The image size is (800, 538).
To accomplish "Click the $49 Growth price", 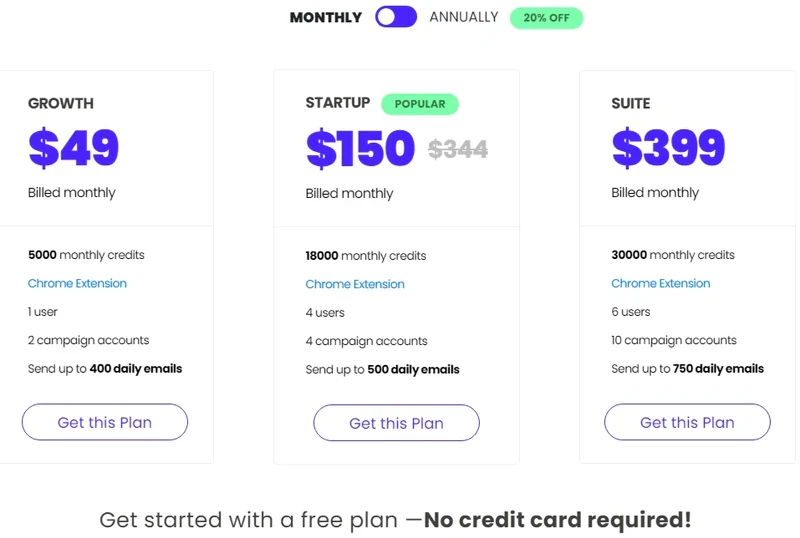I will (73, 148).
